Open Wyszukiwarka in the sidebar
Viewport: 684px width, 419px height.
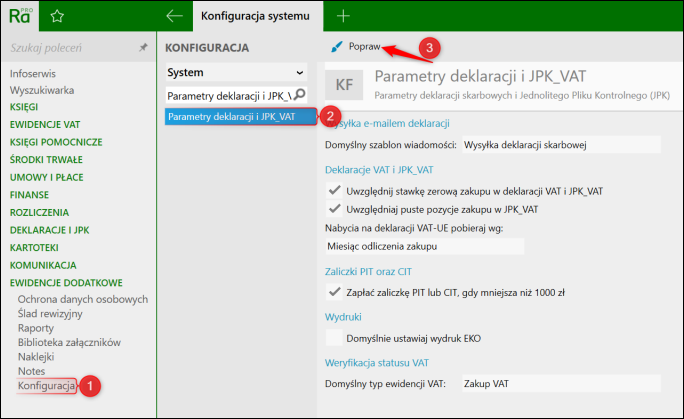[42, 90]
